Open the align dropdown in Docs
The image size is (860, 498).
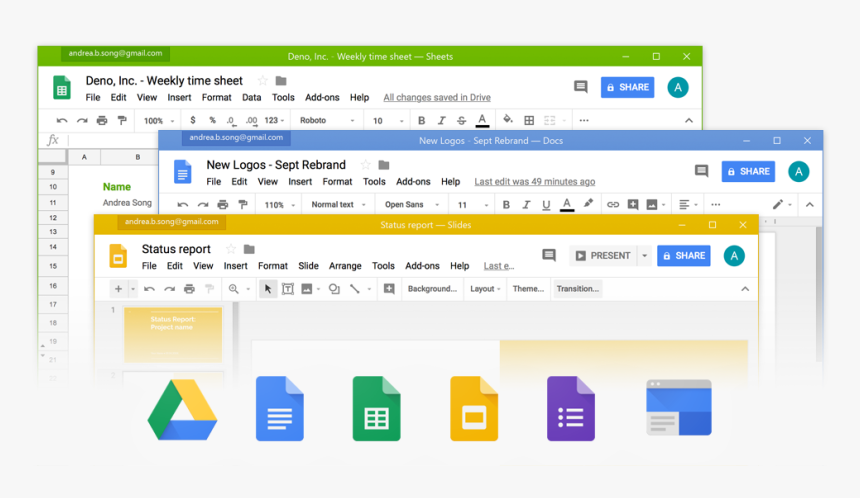pyautogui.click(x=688, y=205)
